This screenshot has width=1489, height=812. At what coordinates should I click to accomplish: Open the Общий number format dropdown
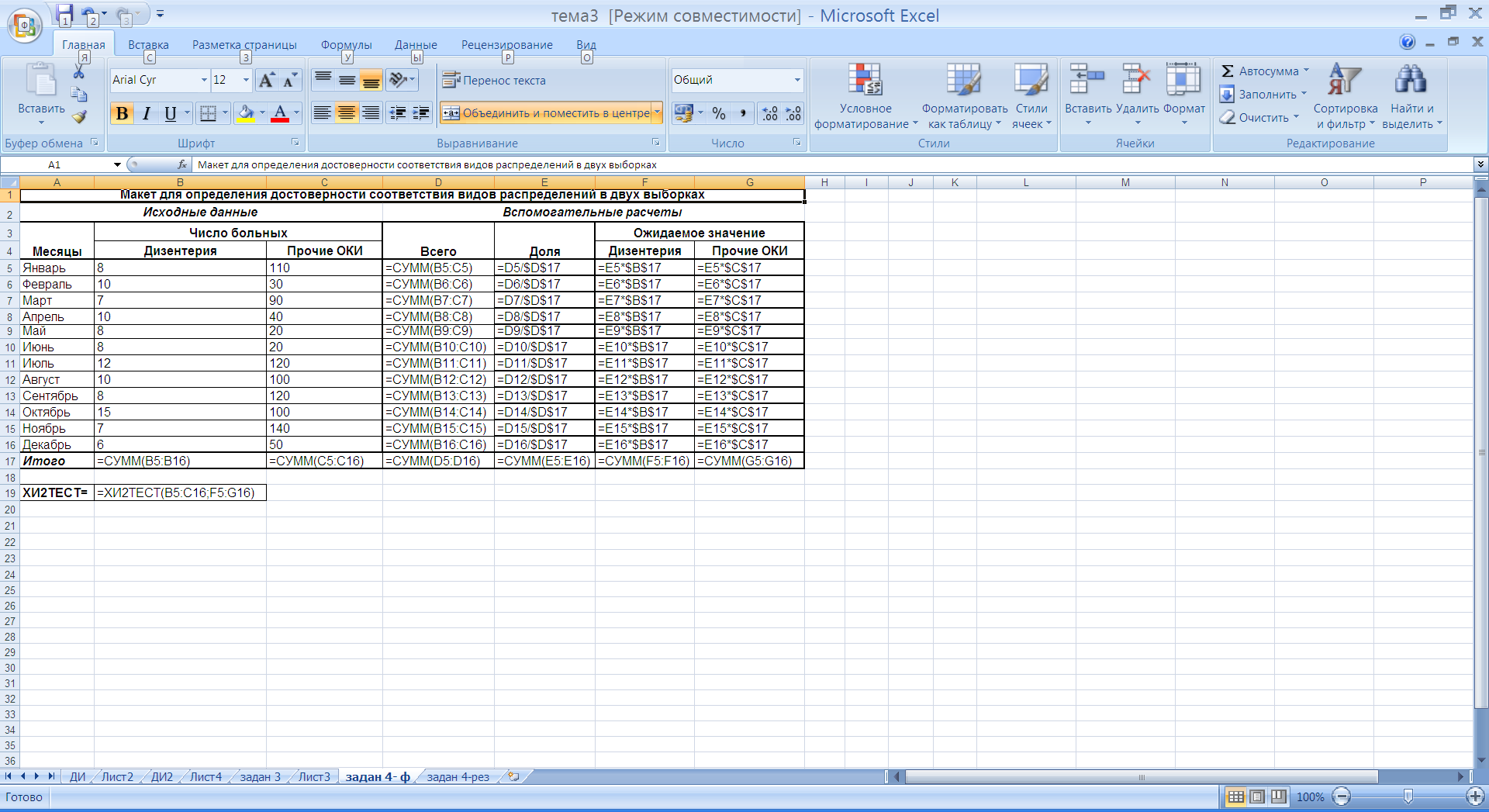tap(797, 80)
